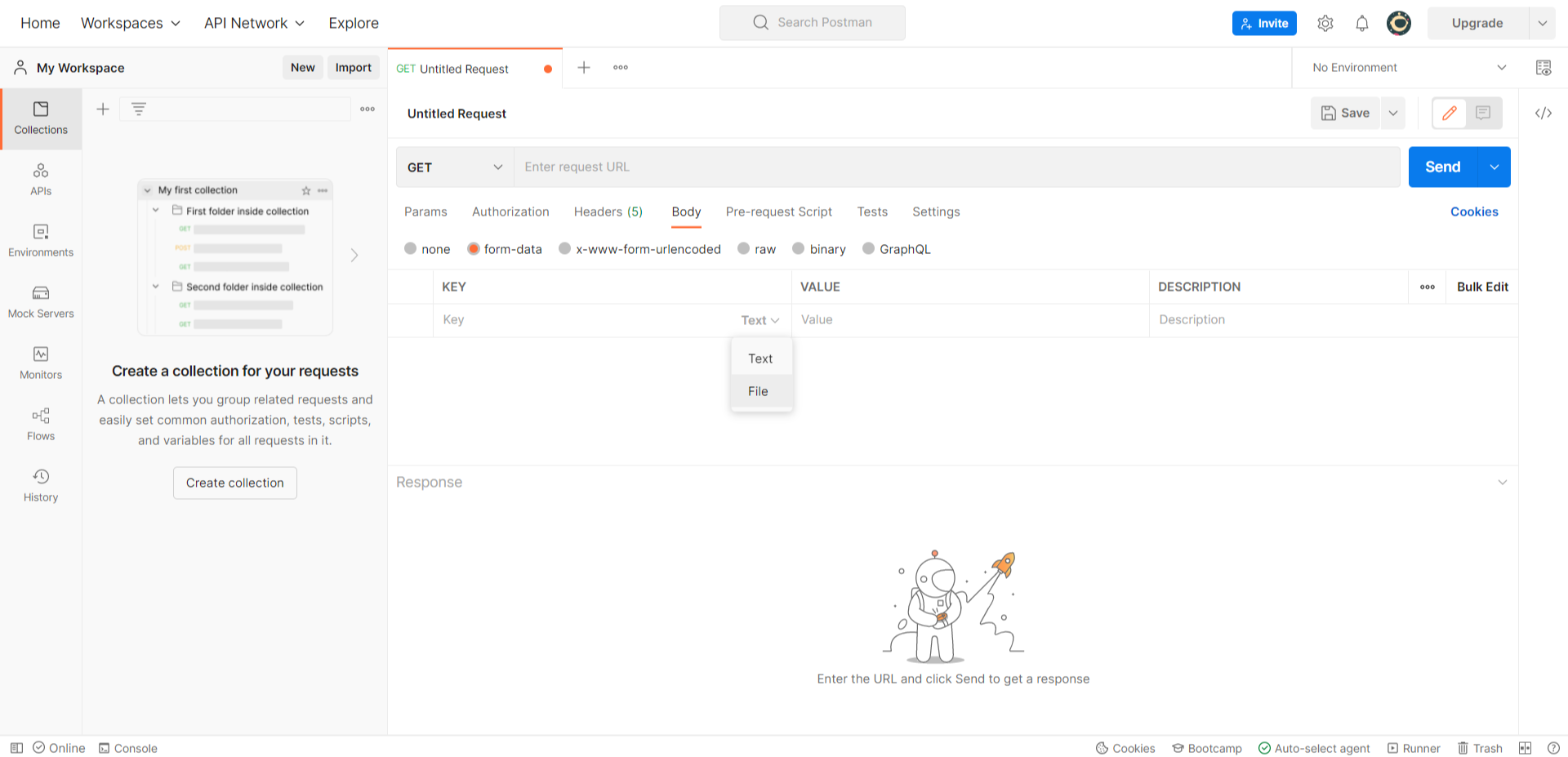Open the notifications bell
The height and width of the screenshot is (757, 1568).
point(1362,23)
